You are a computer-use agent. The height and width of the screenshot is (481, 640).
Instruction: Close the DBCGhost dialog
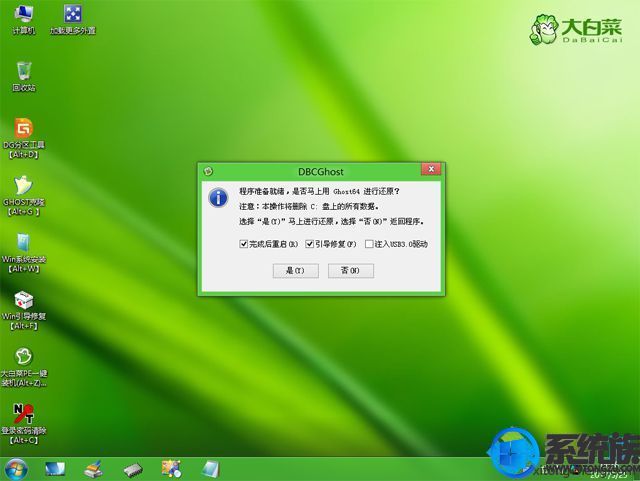[x=431, y=169]
